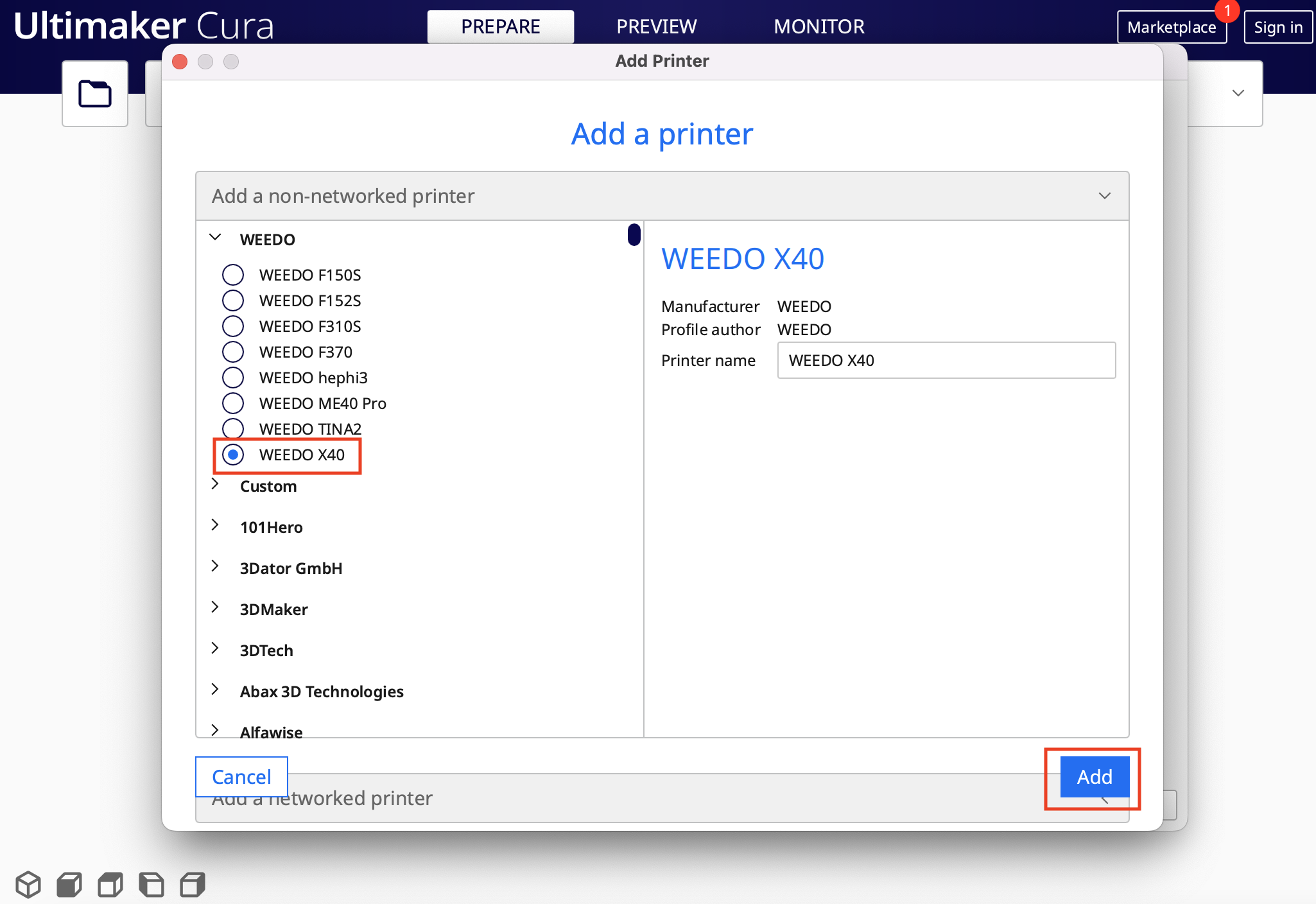The height and width of the screenshot is (904, 1316).
Task: Collapse the WEEDO manufacturer group
Action: (x=216, y=238)
